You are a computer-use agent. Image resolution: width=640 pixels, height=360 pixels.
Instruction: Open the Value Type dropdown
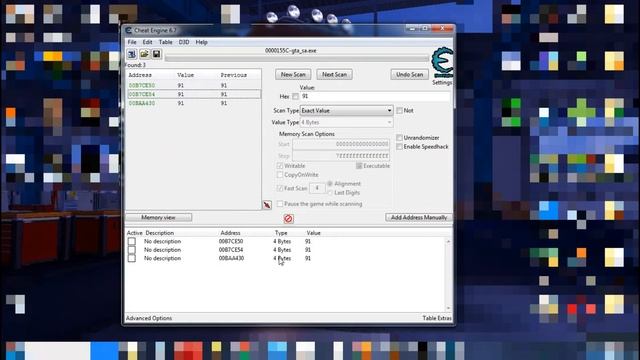[347, 122]
